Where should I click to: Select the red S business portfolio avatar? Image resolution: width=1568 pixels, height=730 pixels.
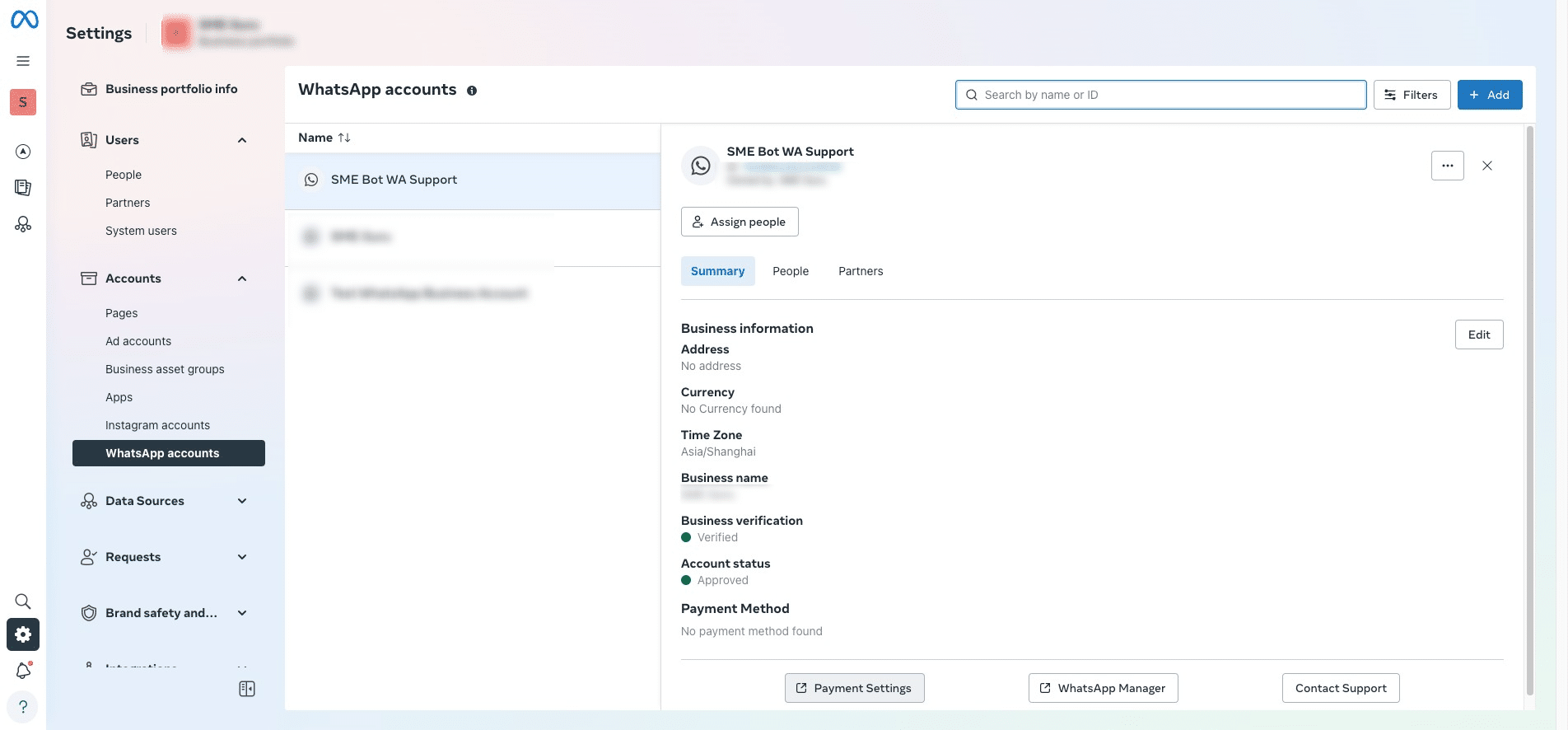click(x=23, y=102)
